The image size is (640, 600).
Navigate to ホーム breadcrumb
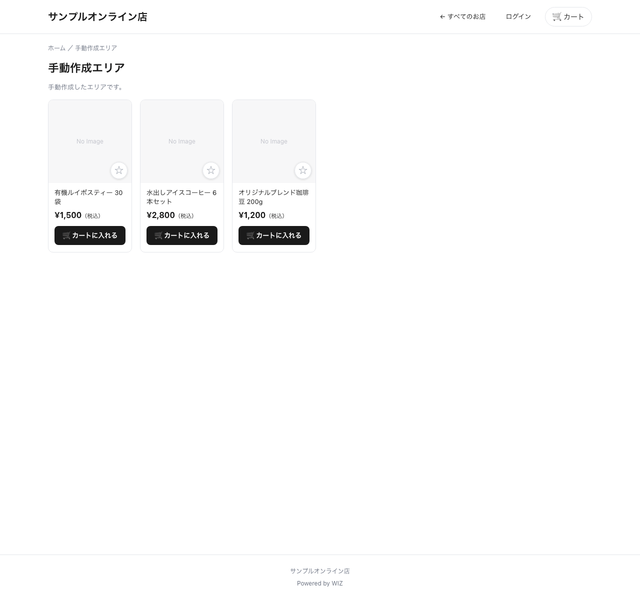click(x=57, y=48)
